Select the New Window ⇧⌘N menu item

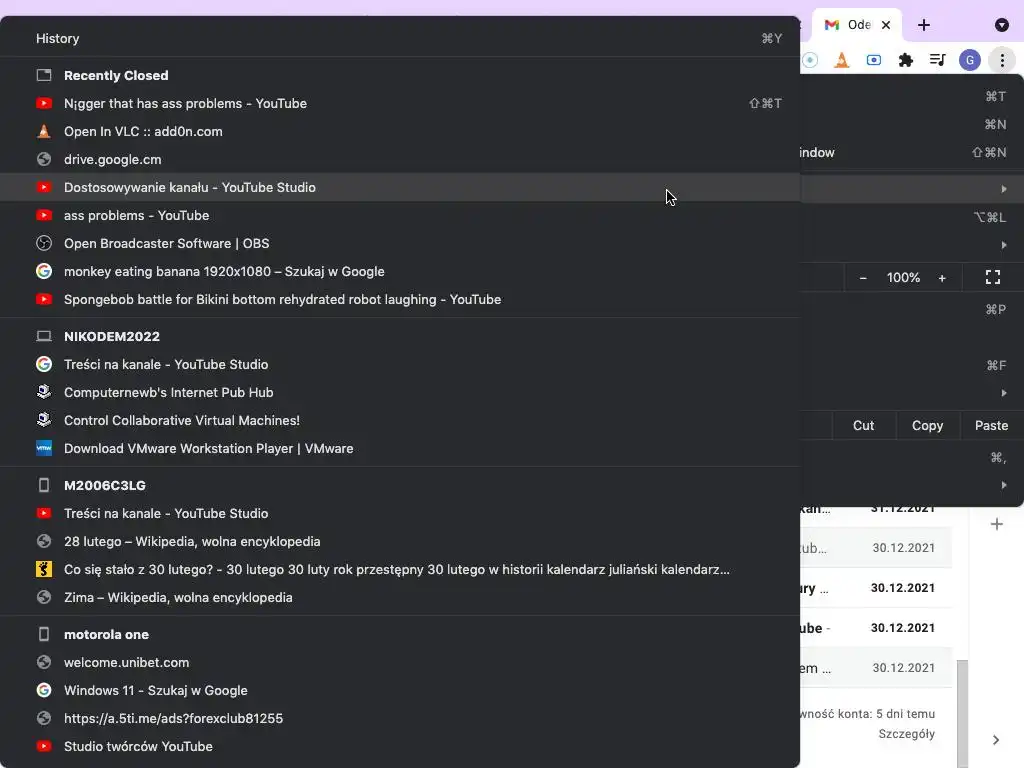912,153
